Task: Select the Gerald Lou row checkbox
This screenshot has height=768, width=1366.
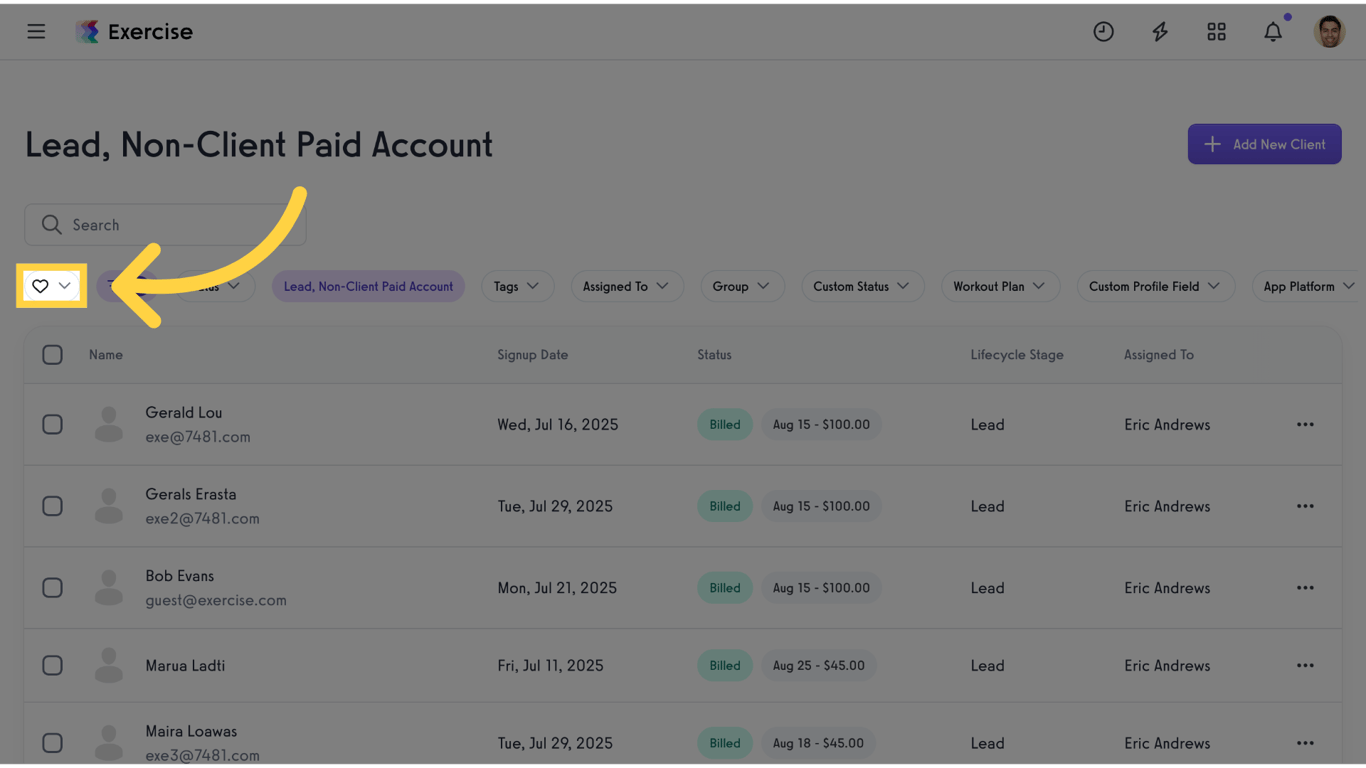Action: 52,424
